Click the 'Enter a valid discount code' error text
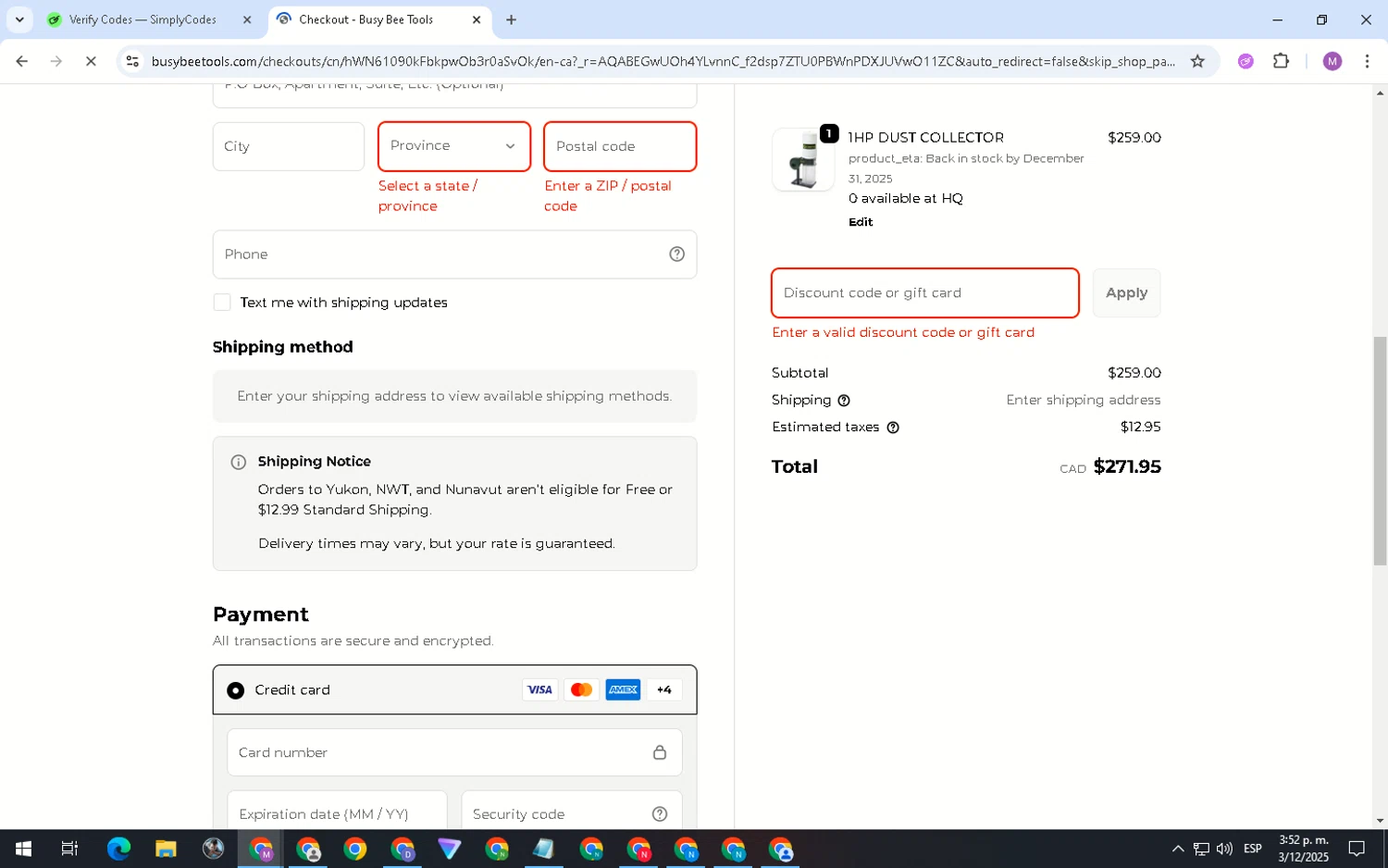Image resolution: width=1388 pixels, height=868 pixels. click(903, 332)
